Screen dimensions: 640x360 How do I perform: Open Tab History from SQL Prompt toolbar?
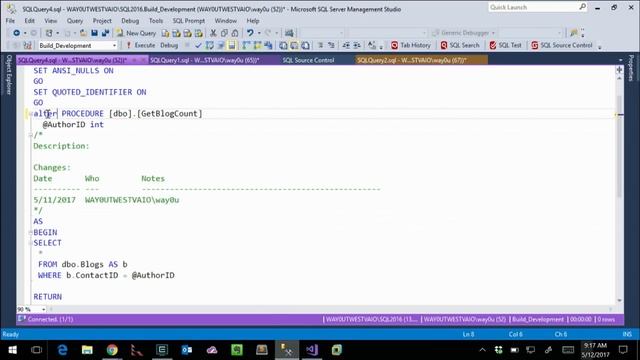[411, 45]
